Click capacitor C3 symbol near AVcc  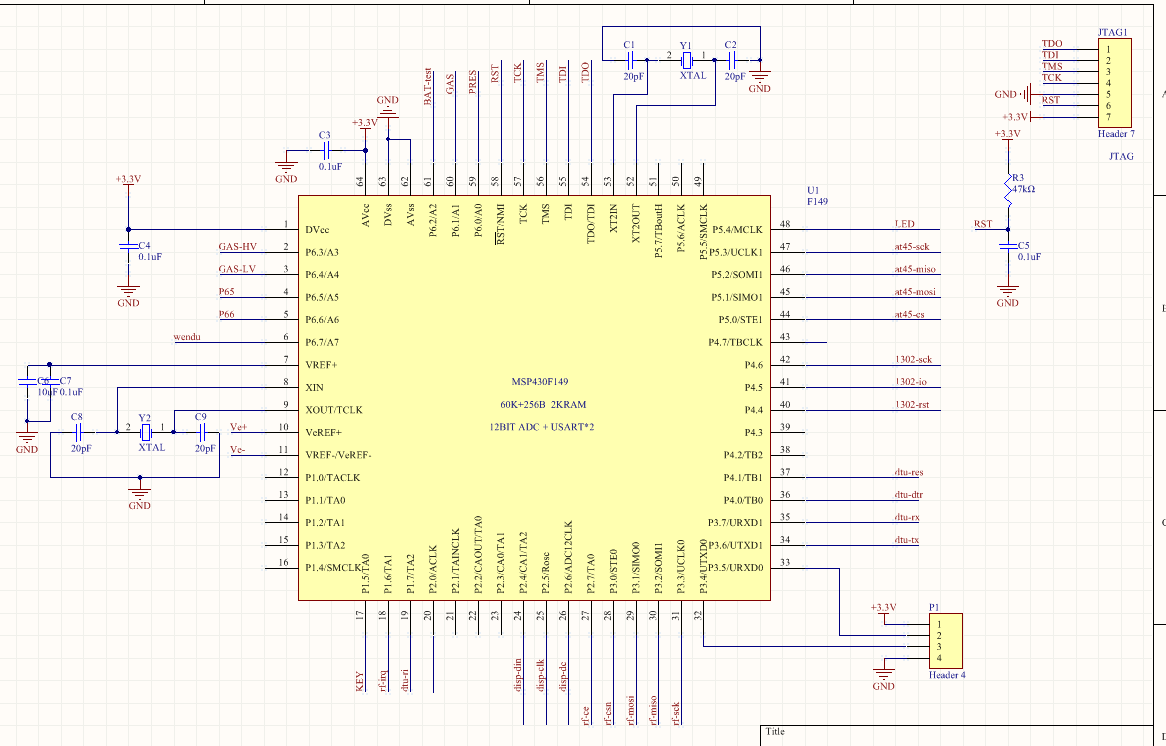click(326, 151)
